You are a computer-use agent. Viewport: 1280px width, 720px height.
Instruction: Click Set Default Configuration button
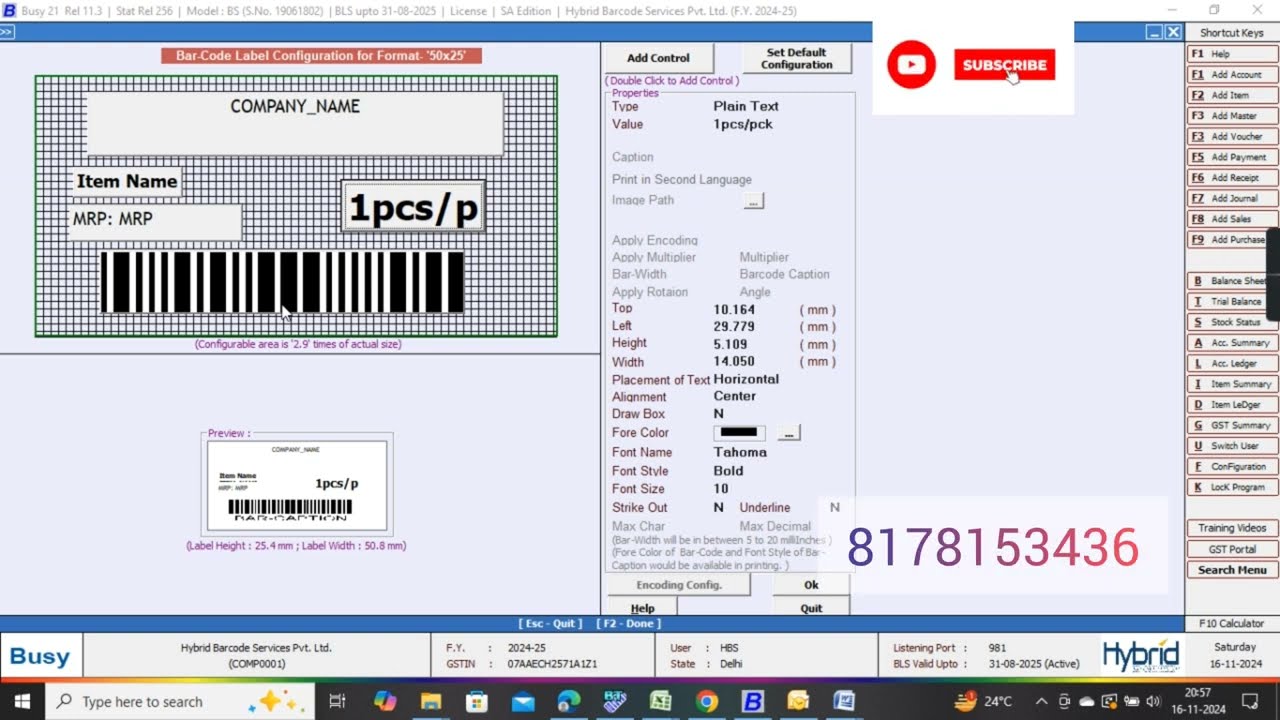(x=796, y=58)
